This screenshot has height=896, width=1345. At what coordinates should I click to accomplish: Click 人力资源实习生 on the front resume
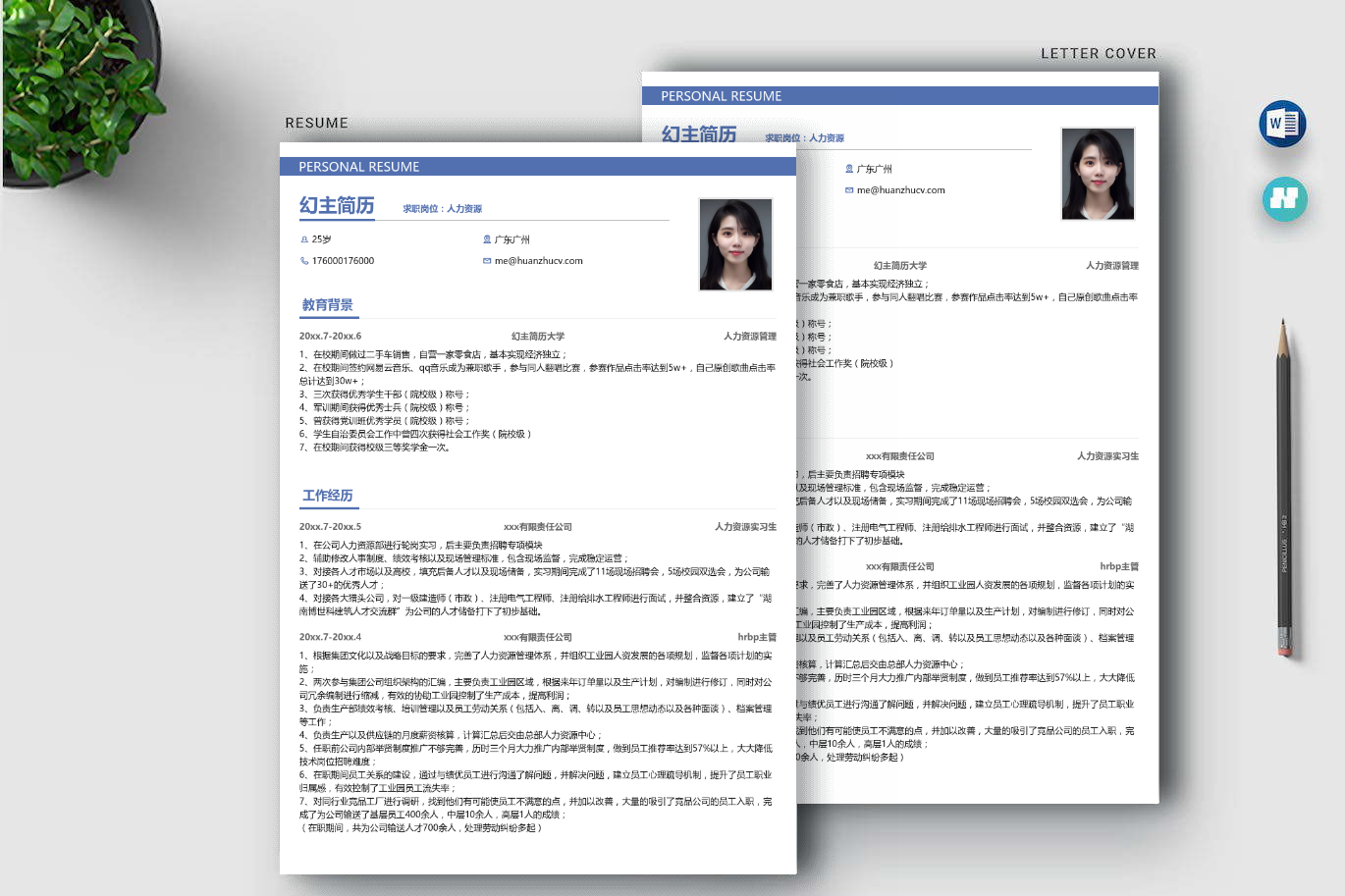pos(745,527)
